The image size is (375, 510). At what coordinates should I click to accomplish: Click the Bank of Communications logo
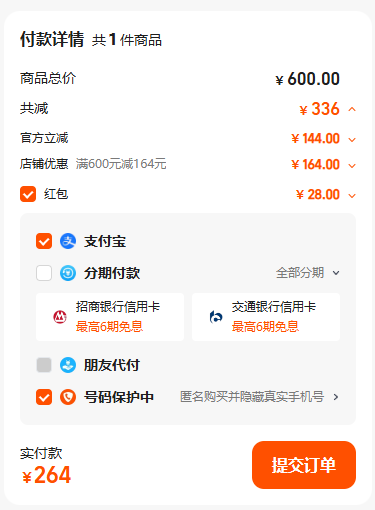pyautogui.click(x=216, y=317)
